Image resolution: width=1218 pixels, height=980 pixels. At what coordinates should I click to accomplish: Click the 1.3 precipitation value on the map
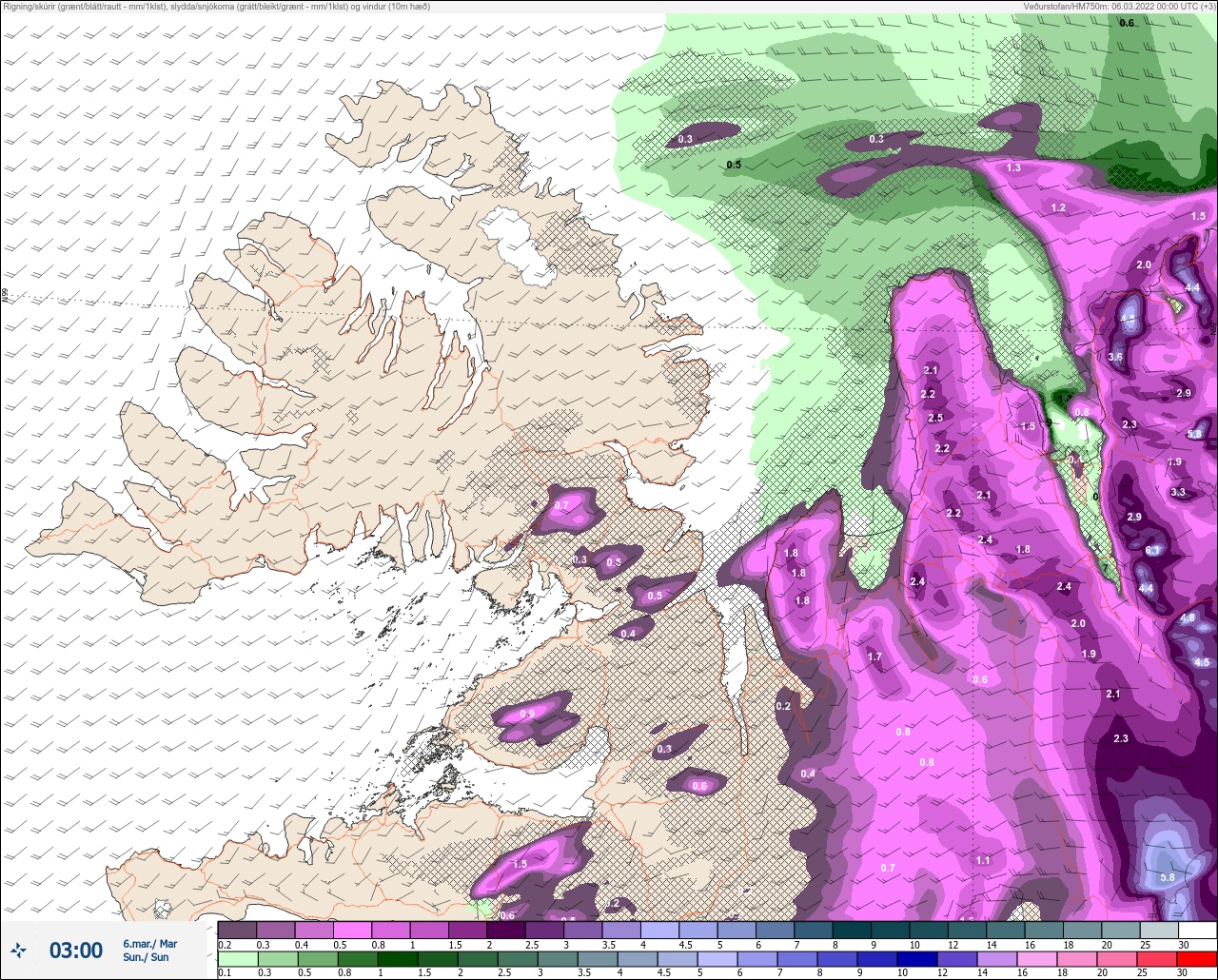point(1014,167)
